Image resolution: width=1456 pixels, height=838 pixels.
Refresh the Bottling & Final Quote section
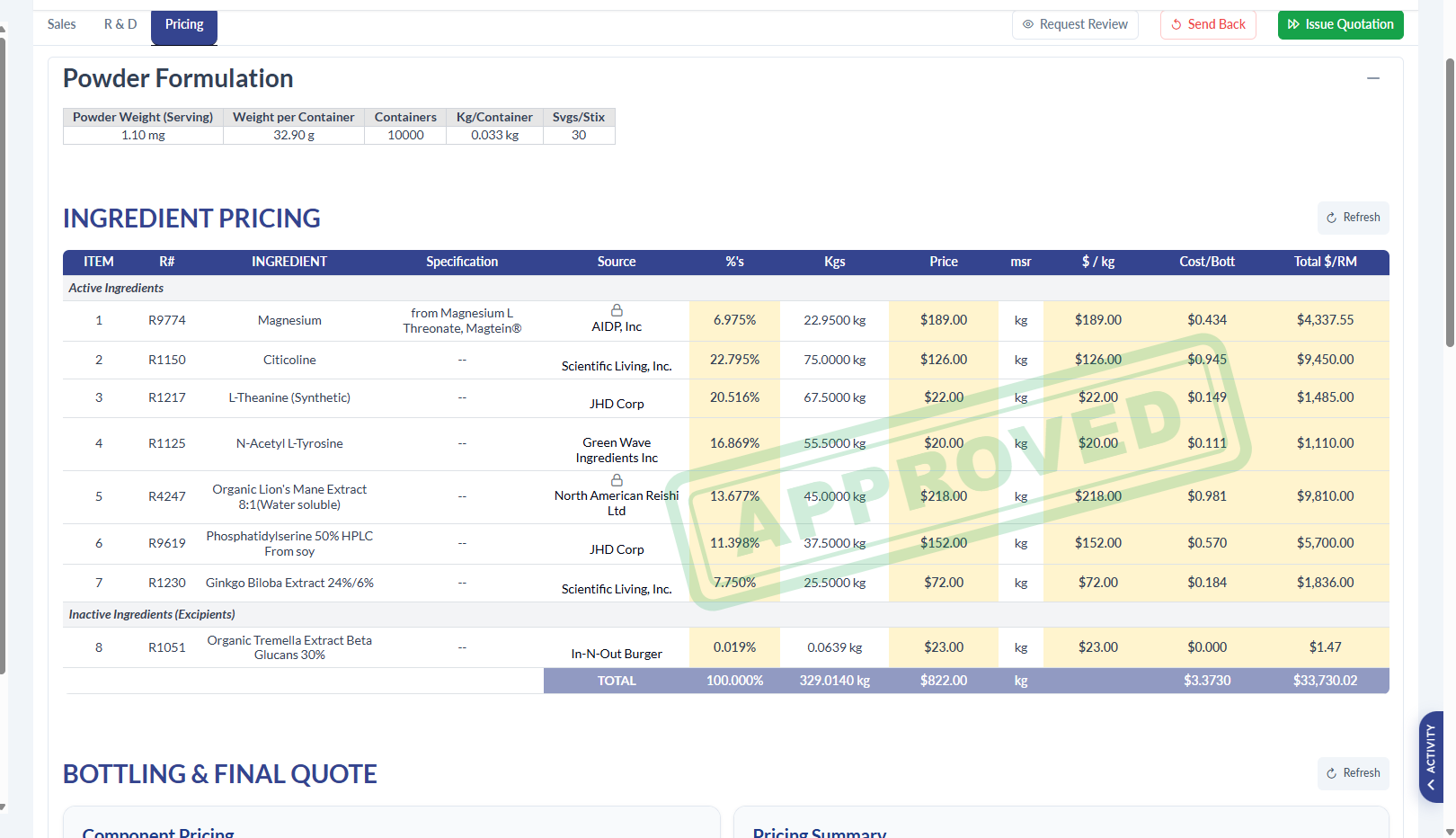1354,773
